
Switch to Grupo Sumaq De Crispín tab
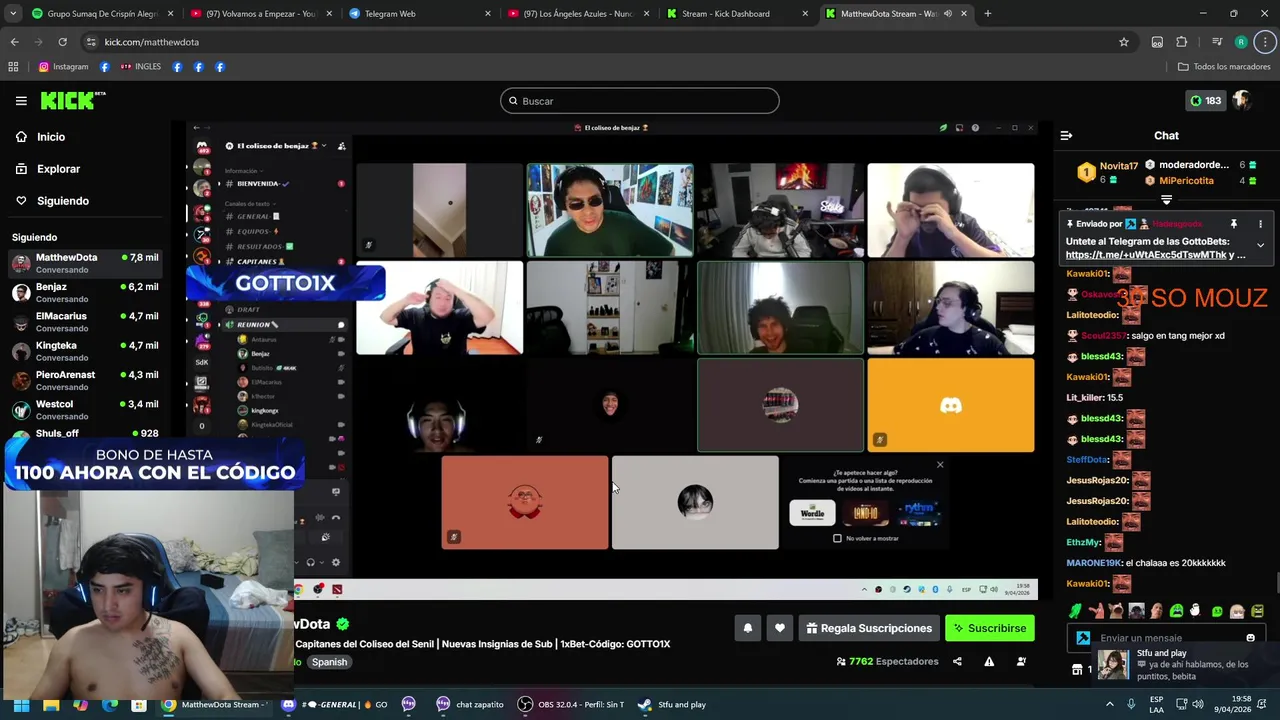[x=102, y=14]
